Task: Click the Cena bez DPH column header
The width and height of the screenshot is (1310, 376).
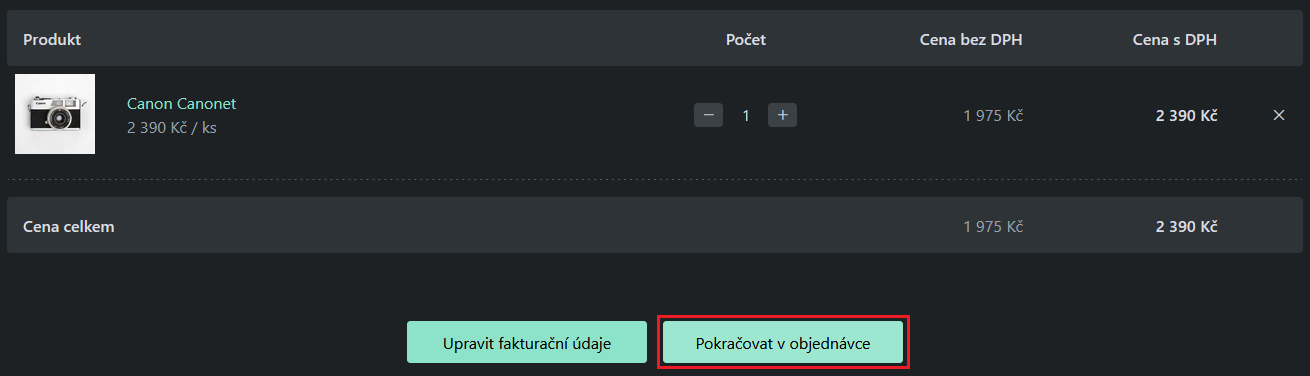Action: tap(971, 39)
